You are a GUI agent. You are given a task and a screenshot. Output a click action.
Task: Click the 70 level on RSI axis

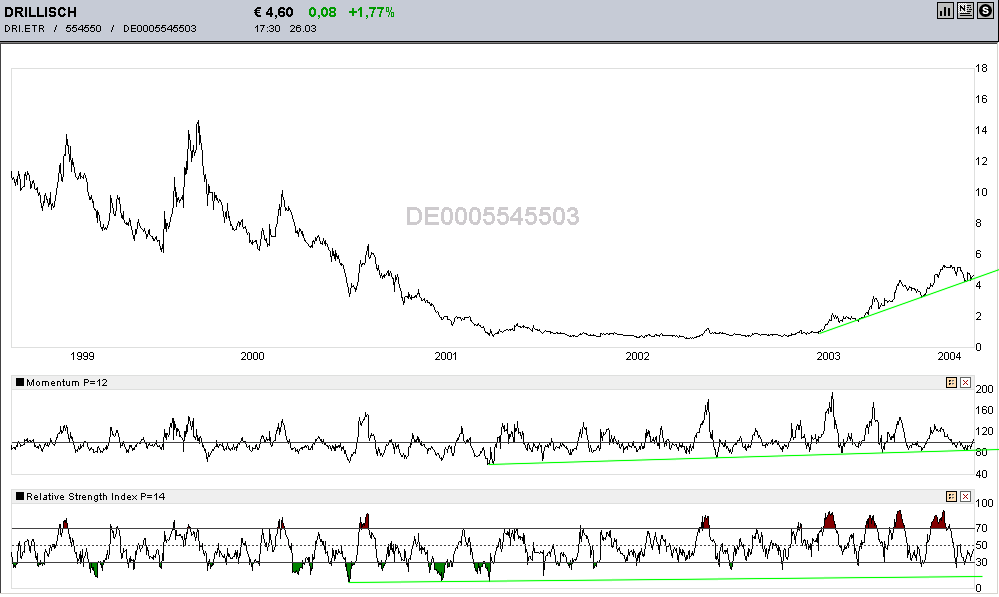(x=982, y=528)
